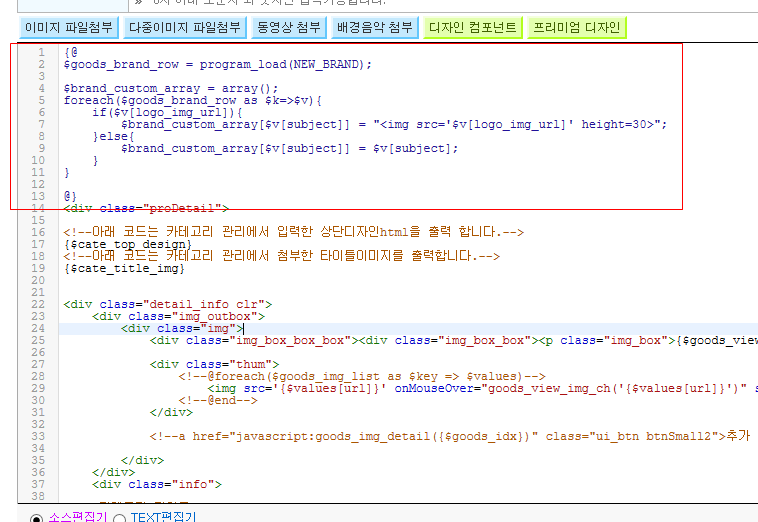Place cursor on program_load(NEW_BRAND) line
Viewport: 758px width, 522px height.
click(218, 64)
